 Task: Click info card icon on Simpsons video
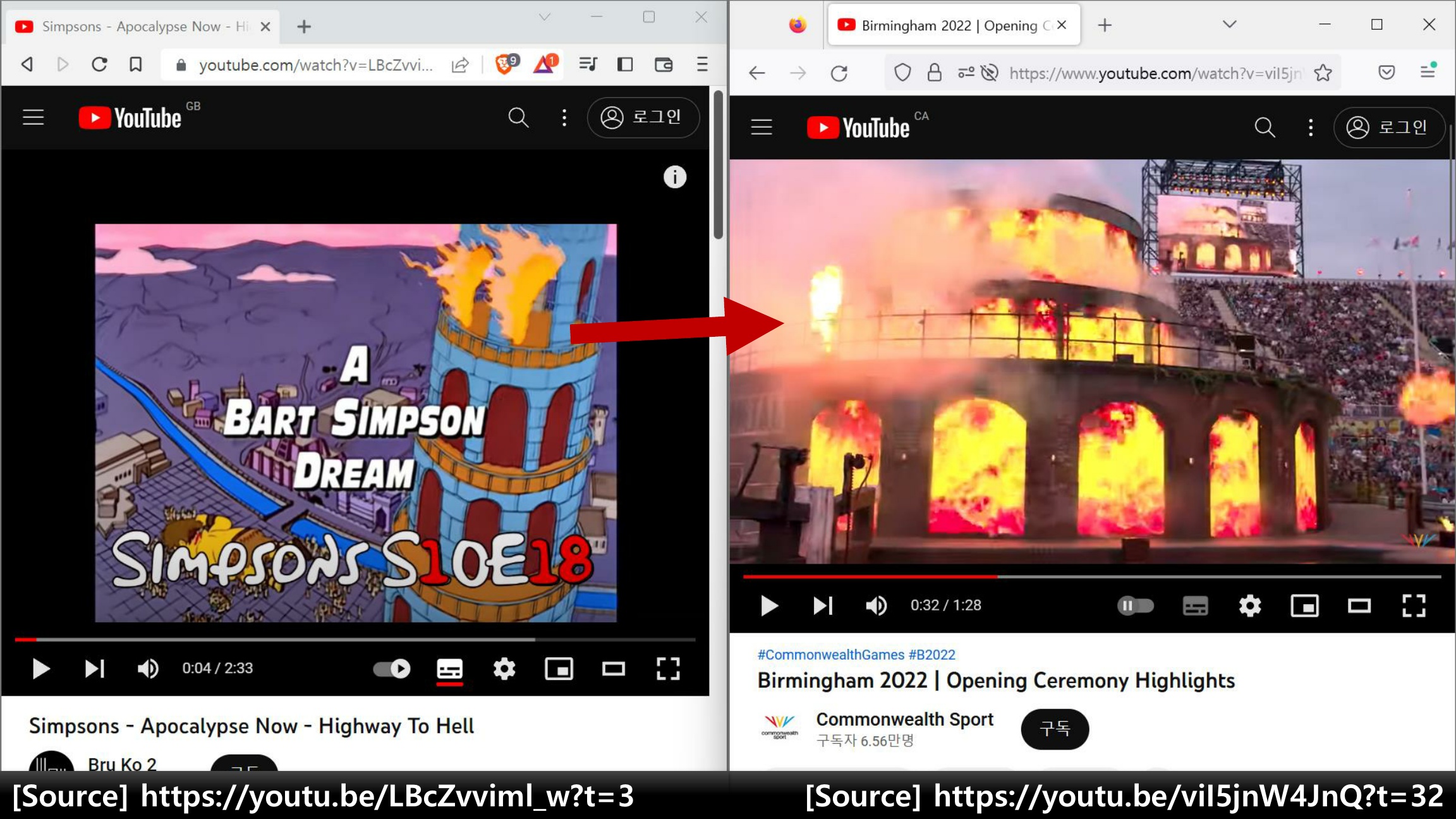click(x=675, y=177)
